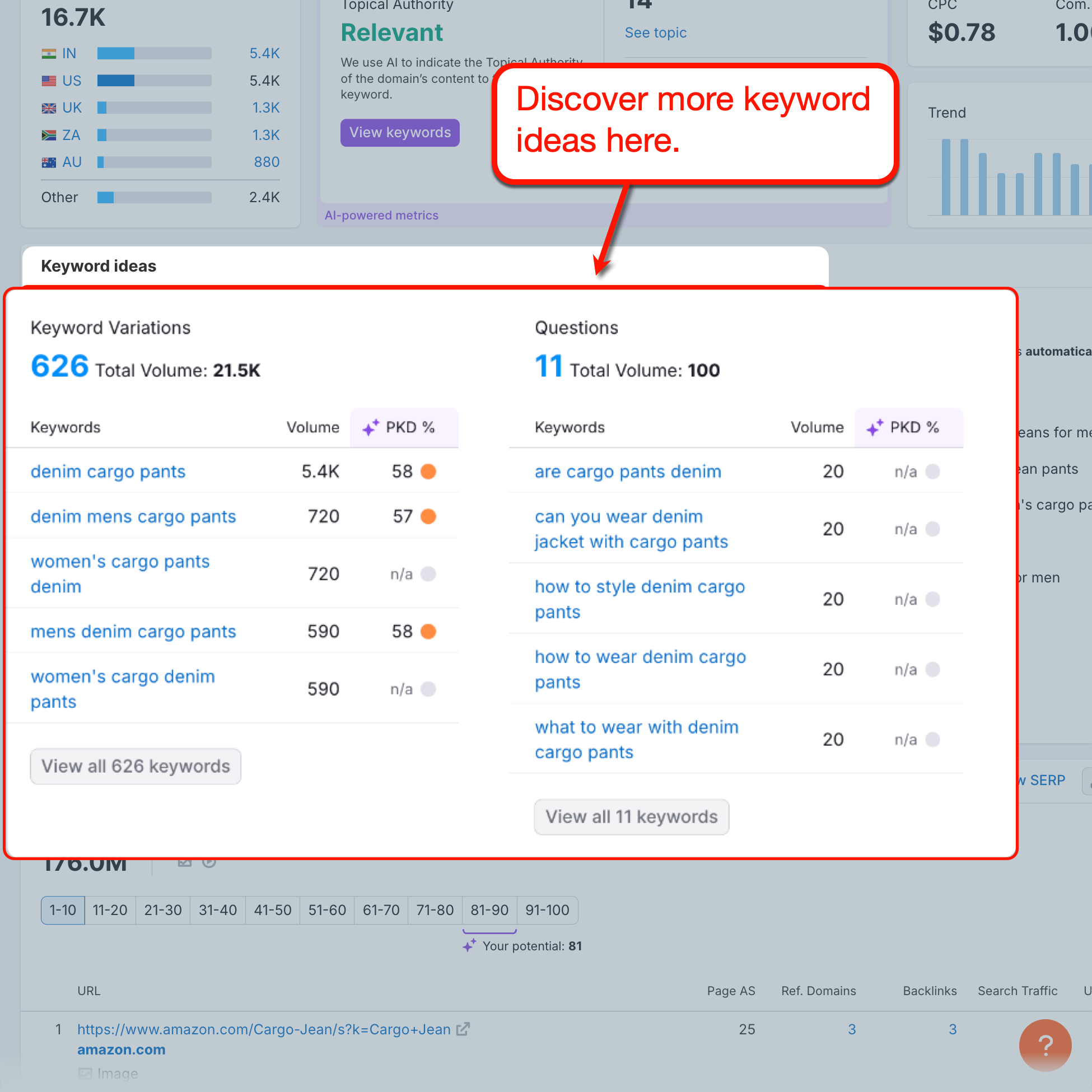Image resolution: width=1092 pixels, height=1092 pixels.
Task: Click the AI sparkle icon in Keyword Variations PKD header
Action: click(x=371, y=428)
